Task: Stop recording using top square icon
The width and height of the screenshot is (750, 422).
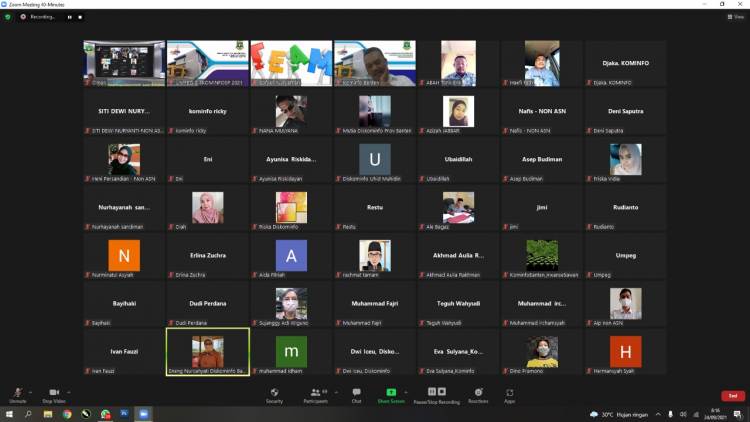Action: pyautogui.click(x=80, y=17)
